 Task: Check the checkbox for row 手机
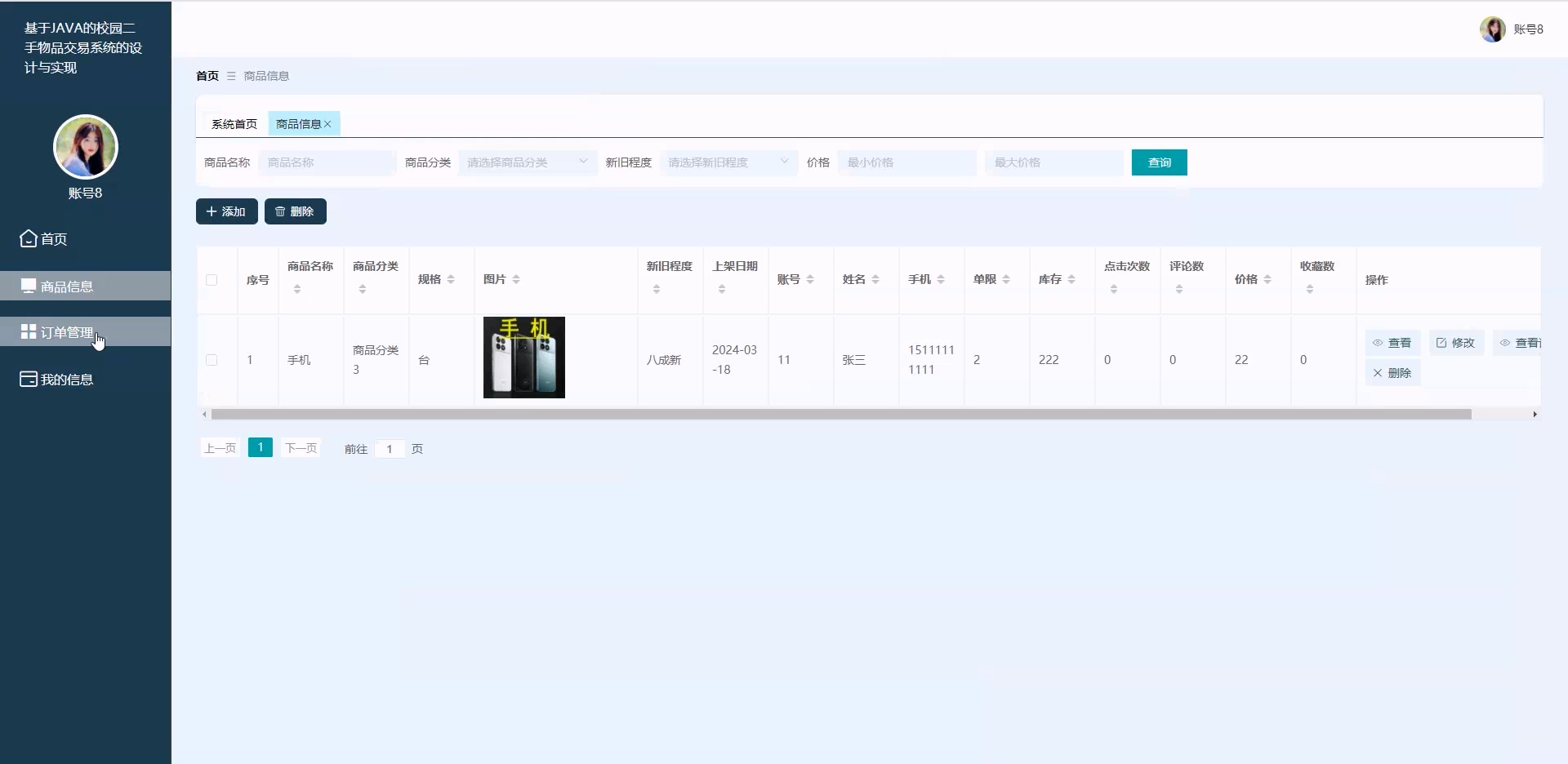212,360
